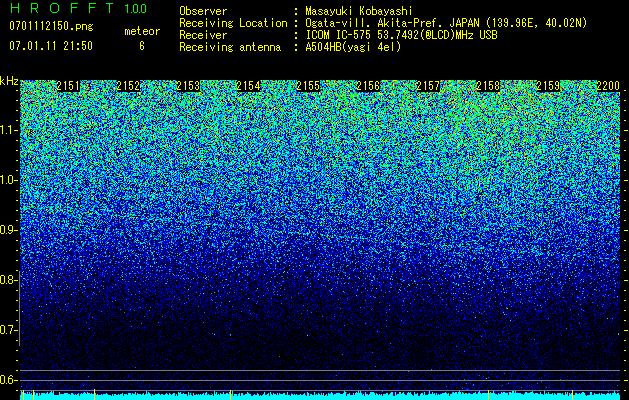
Task: Click the 'Observer' field label
Action: coord(203,11)
